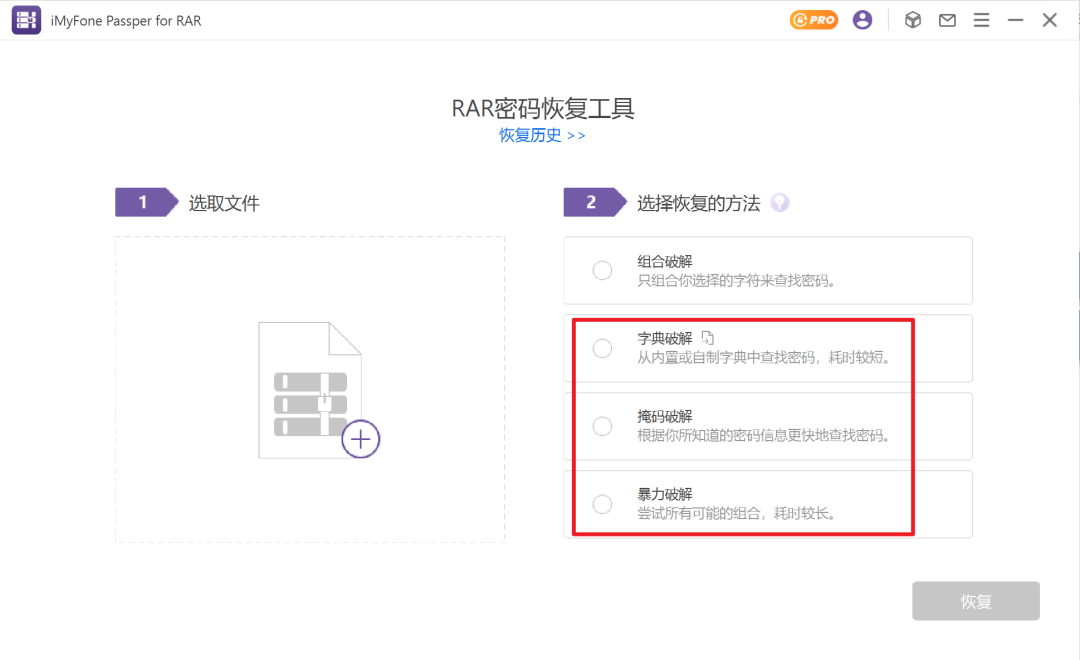Open the hamburger menu icon
The image size is (1080, 660).
981,19
